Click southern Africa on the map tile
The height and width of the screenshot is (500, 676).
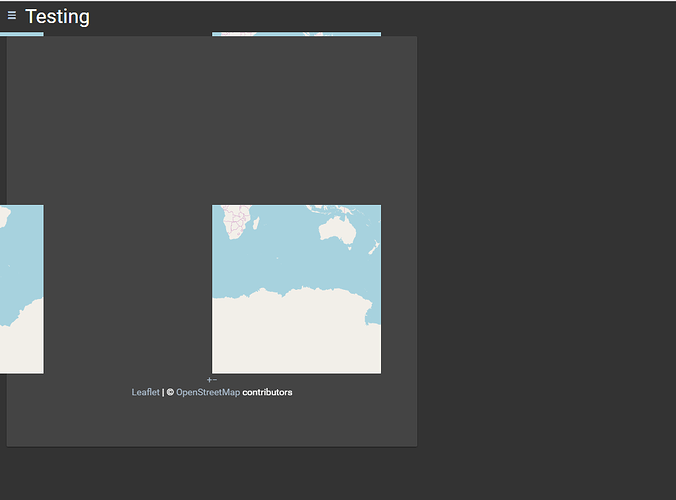(236, 221)
